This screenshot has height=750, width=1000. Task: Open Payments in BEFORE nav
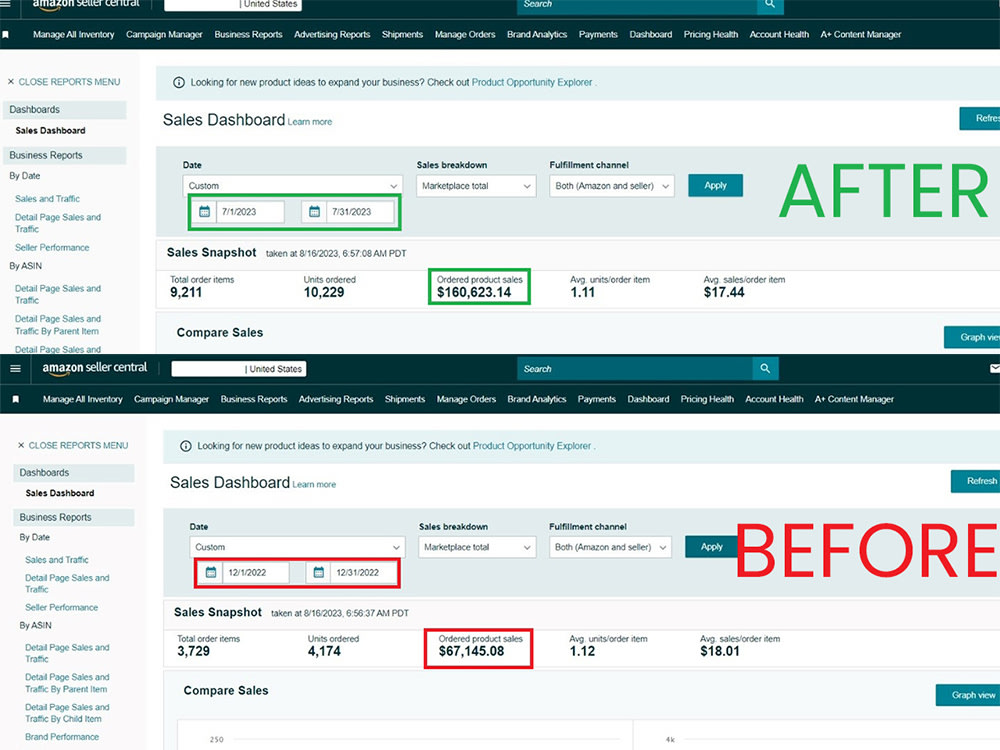(597, 399)
